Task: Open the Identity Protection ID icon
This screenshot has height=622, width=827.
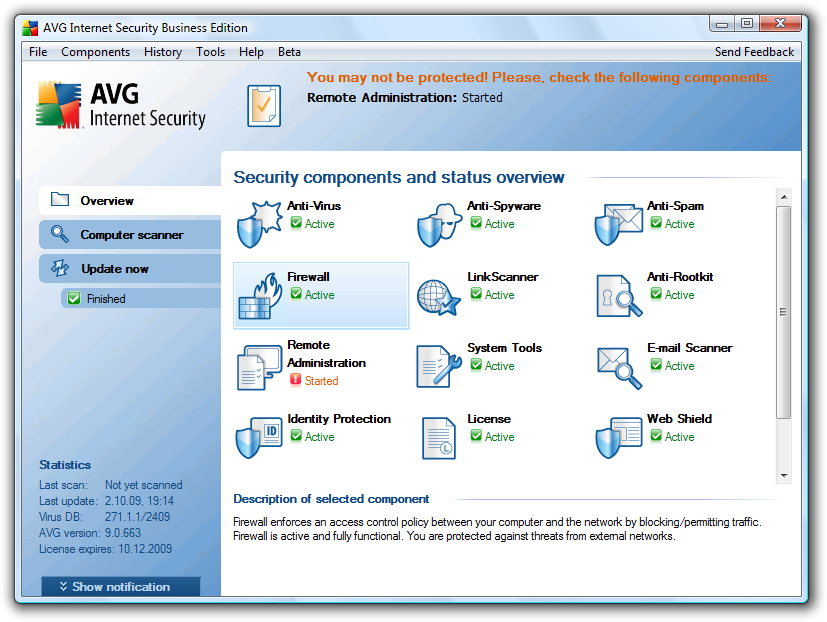Action: [x=259, y=437]
